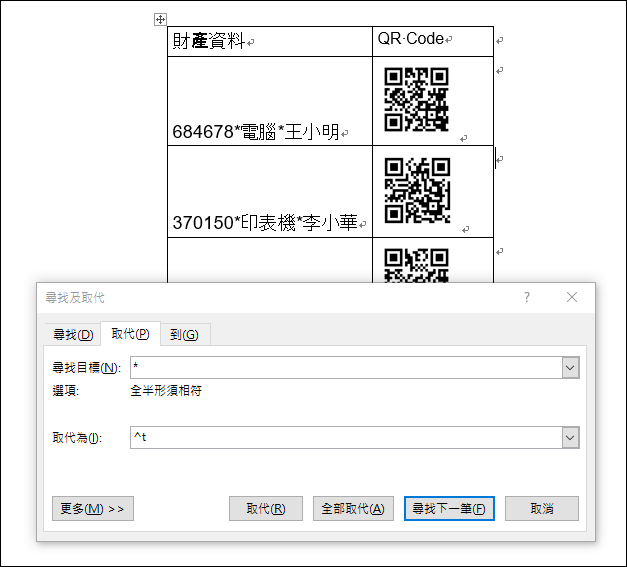The width and height of the screenshot is (627, 567).
Task: Expand the 取代為 dropdown arrow
Action: 570,437
